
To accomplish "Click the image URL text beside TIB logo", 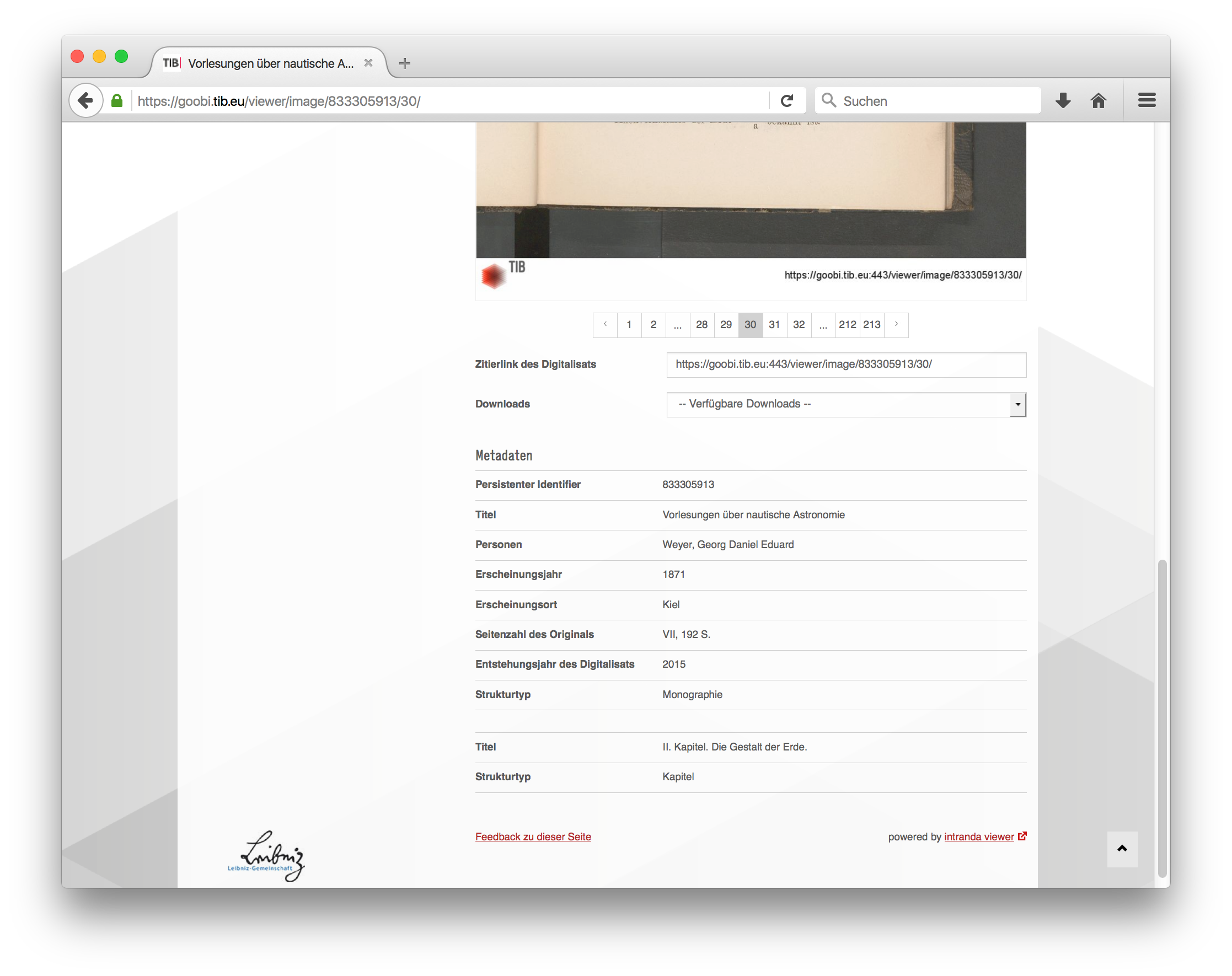I will click(x=903, y=275).
